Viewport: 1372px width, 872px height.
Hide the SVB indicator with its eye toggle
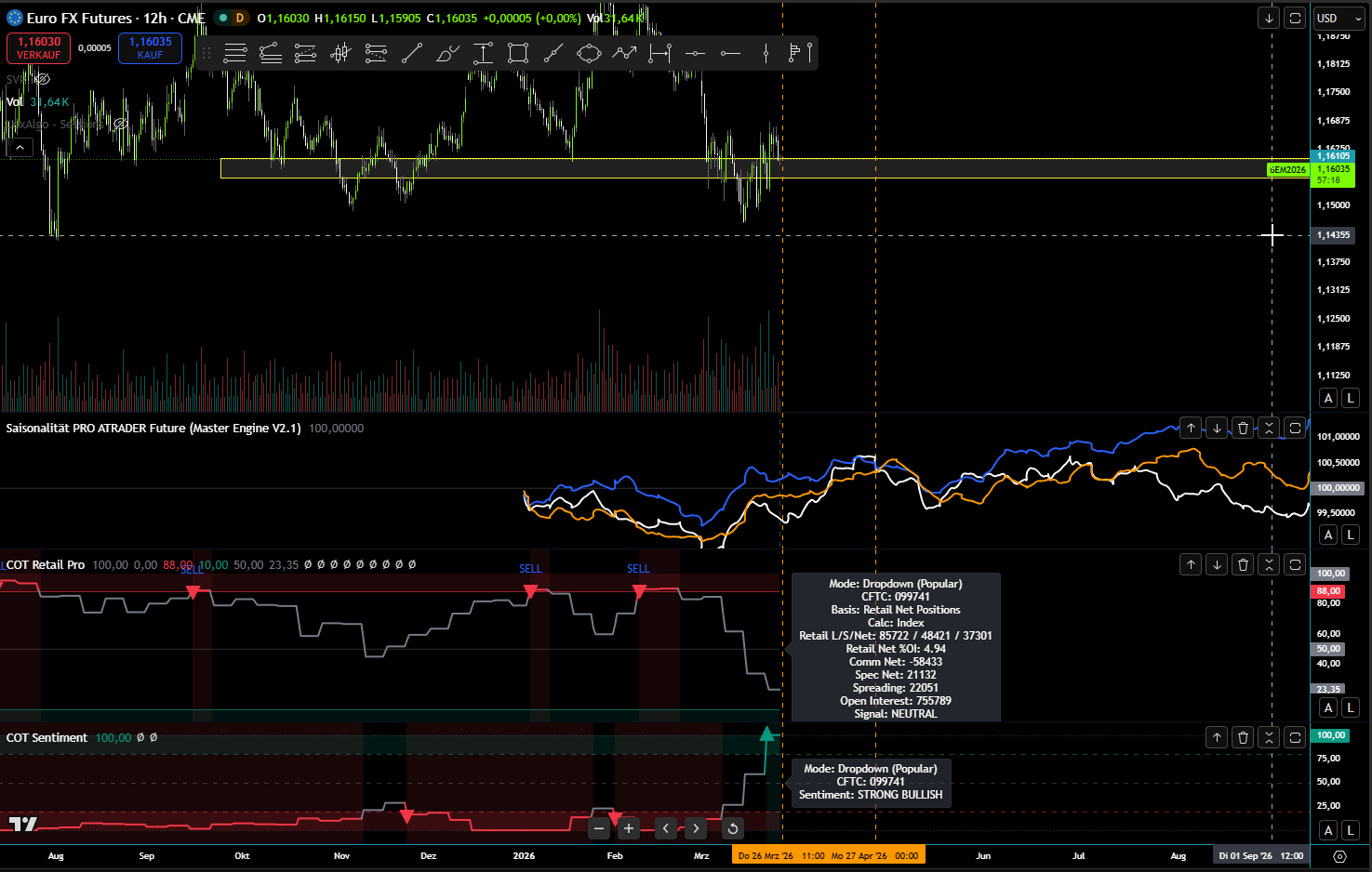(43, 79)
